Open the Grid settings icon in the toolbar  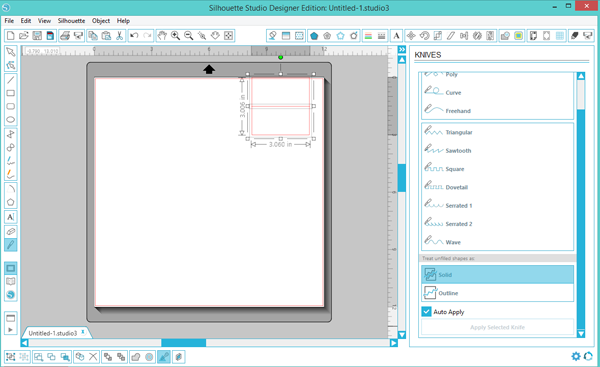560,36
